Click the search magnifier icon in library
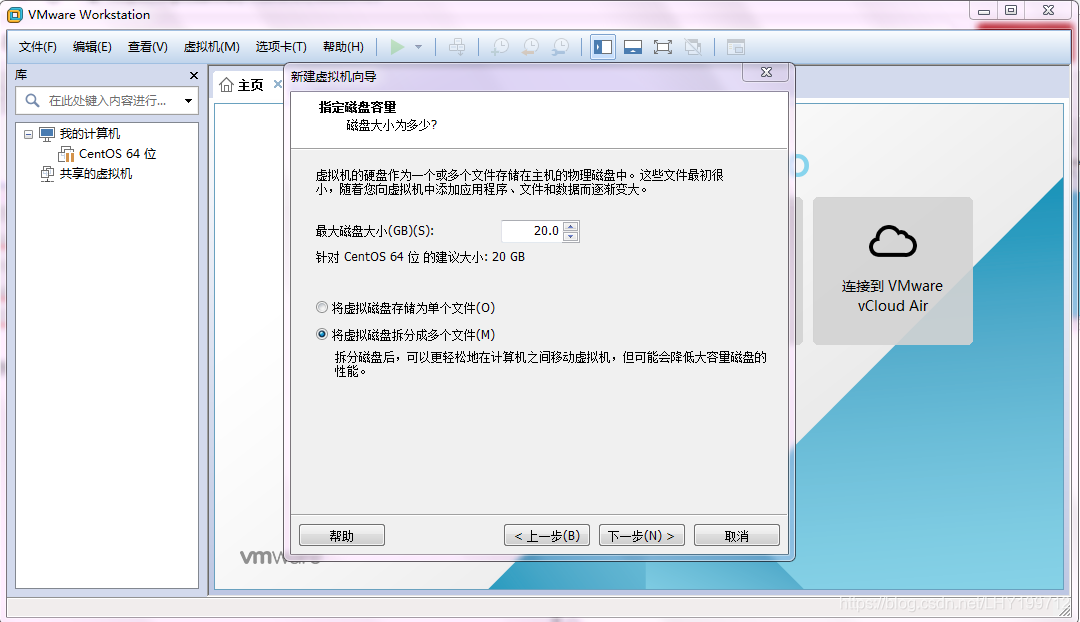Screen dimensions: 1080x622 [32, 101]
